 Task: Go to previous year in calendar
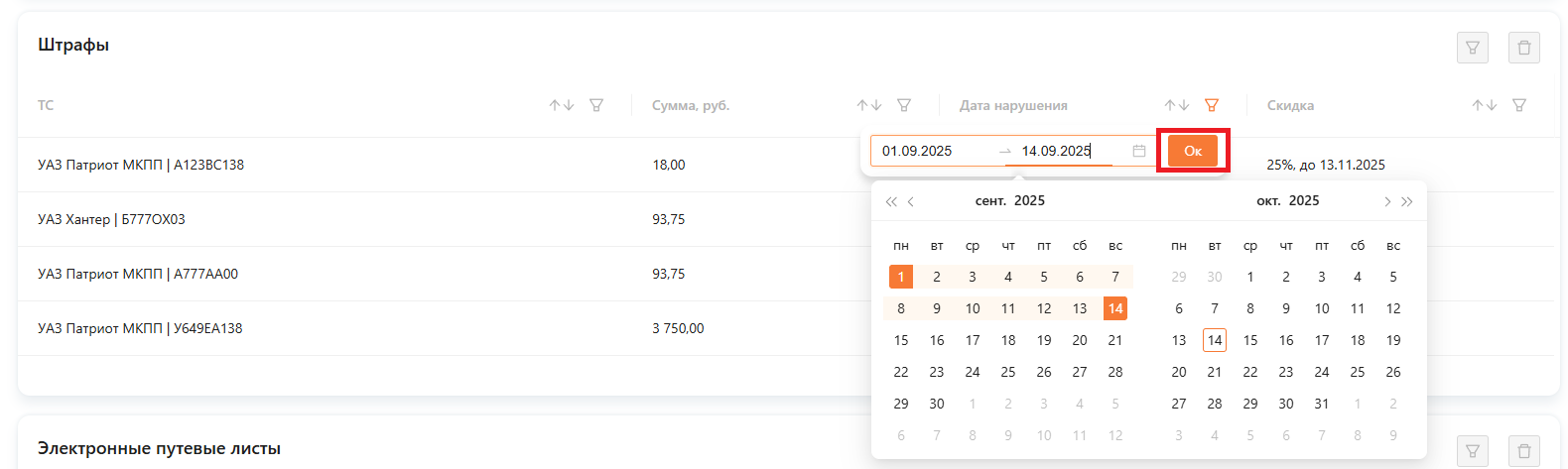tap(890, 201)
